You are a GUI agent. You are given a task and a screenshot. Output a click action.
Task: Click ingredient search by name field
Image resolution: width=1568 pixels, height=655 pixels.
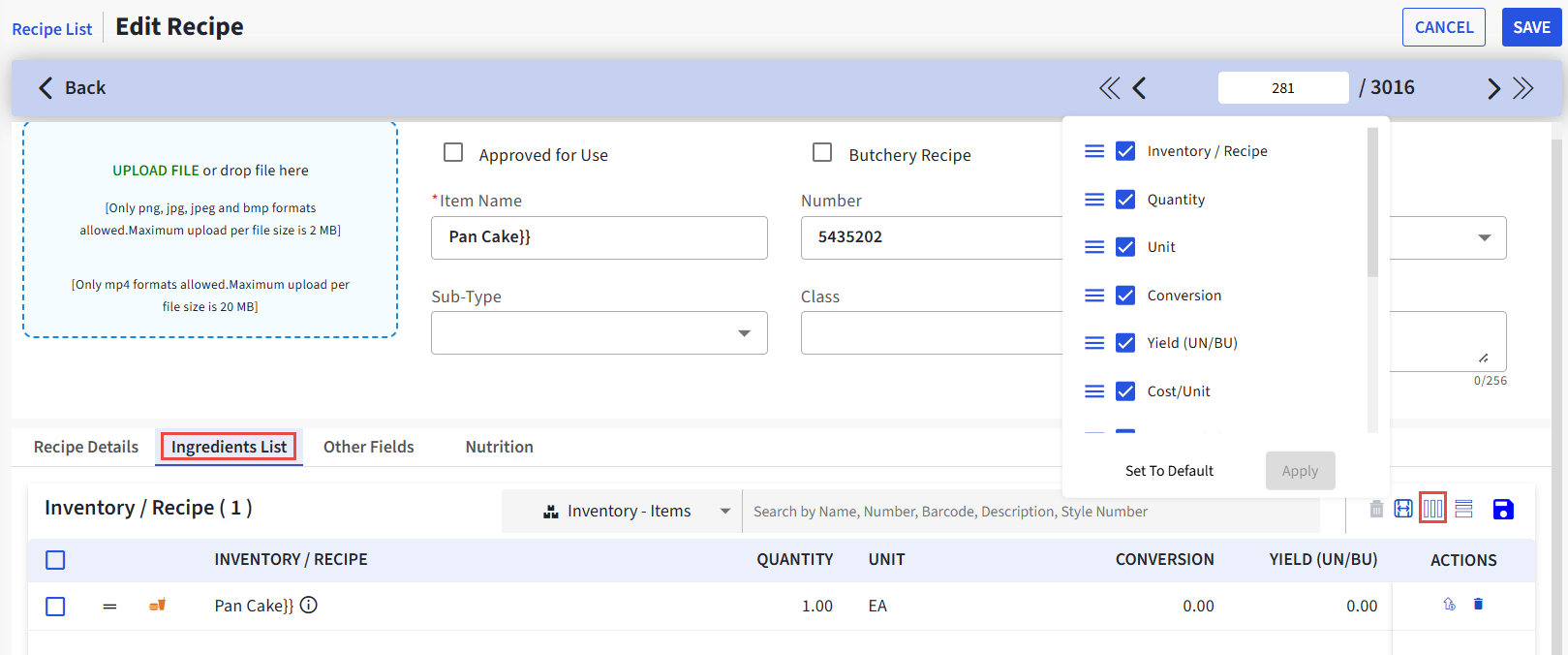click(x=1030, y=512)
